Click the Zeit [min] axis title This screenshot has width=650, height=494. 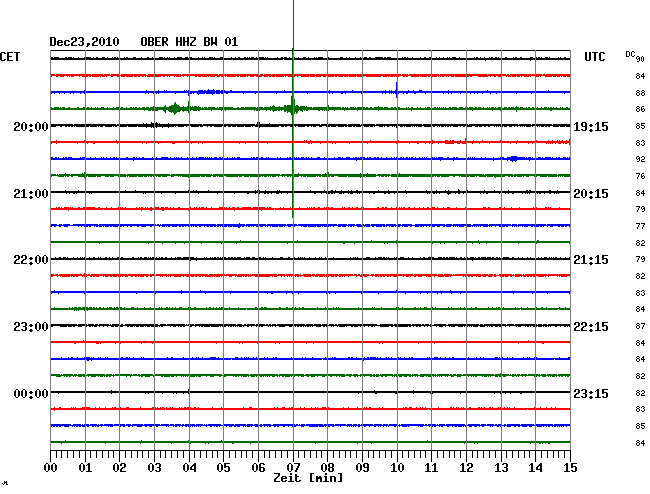point(308,478)
